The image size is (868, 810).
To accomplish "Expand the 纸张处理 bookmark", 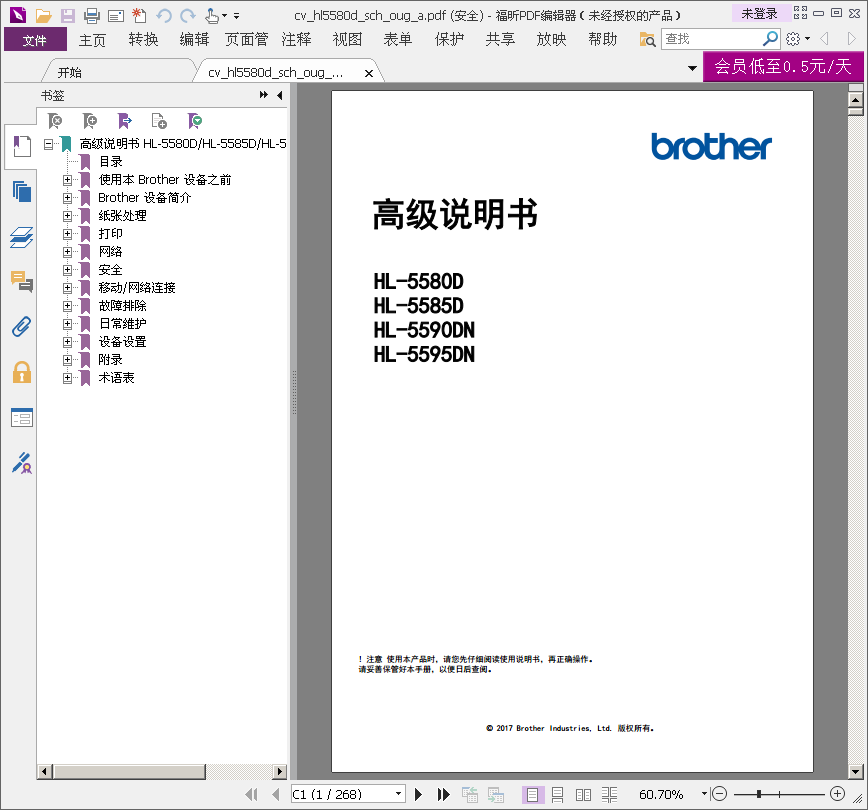I will [68, 216].
